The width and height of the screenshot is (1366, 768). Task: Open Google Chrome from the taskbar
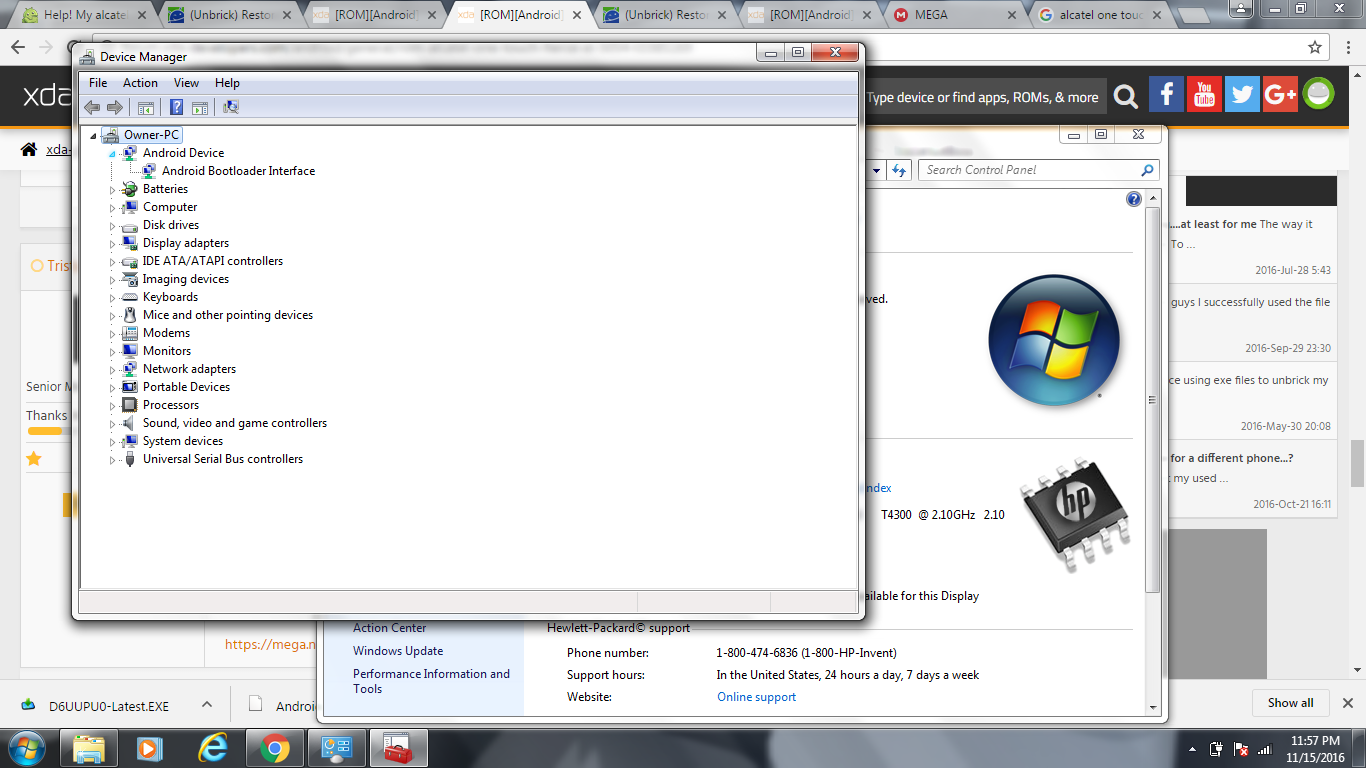pos(275,747)
